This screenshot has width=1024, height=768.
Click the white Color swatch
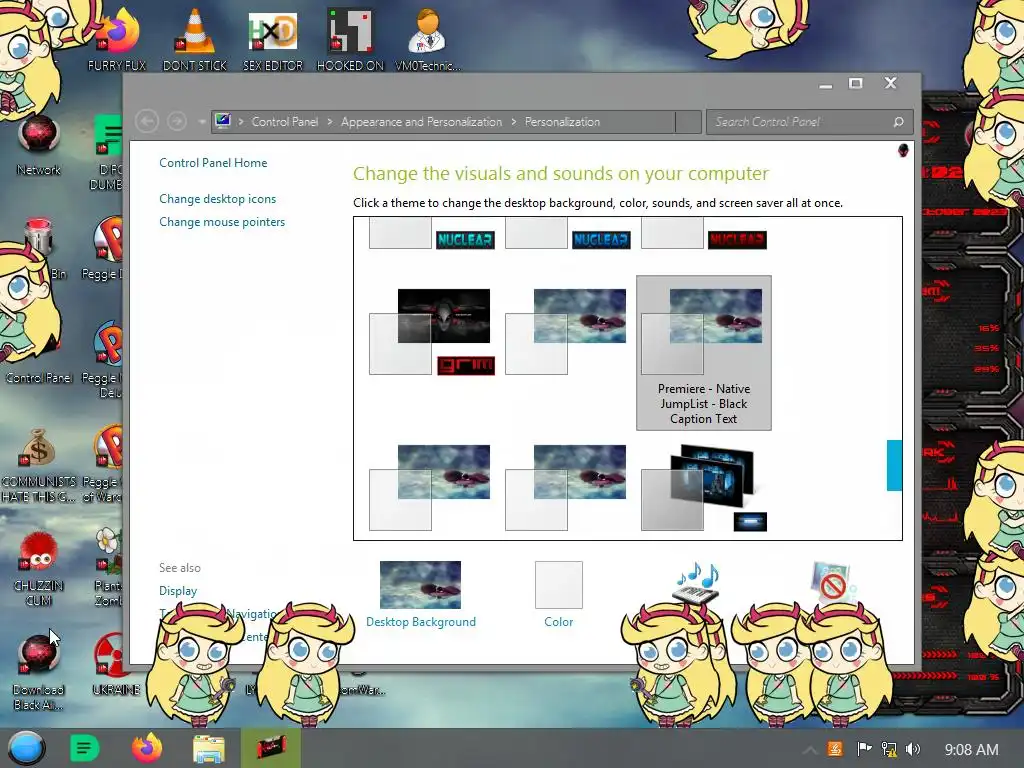point(558,584)
